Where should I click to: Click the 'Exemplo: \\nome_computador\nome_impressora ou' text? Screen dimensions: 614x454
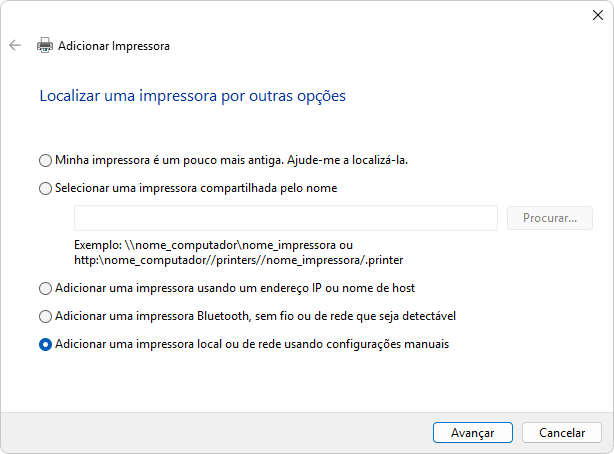pos(213,245)
